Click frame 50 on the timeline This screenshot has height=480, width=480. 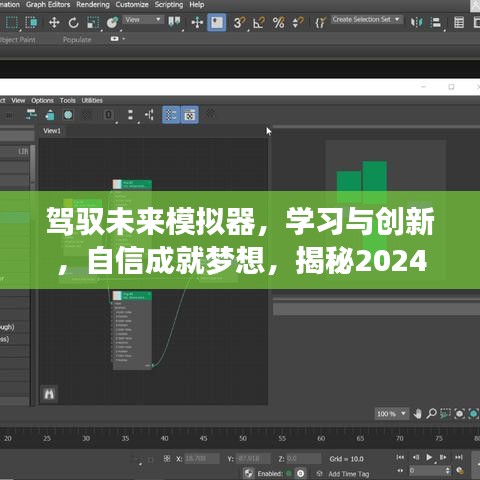point(243,438)
